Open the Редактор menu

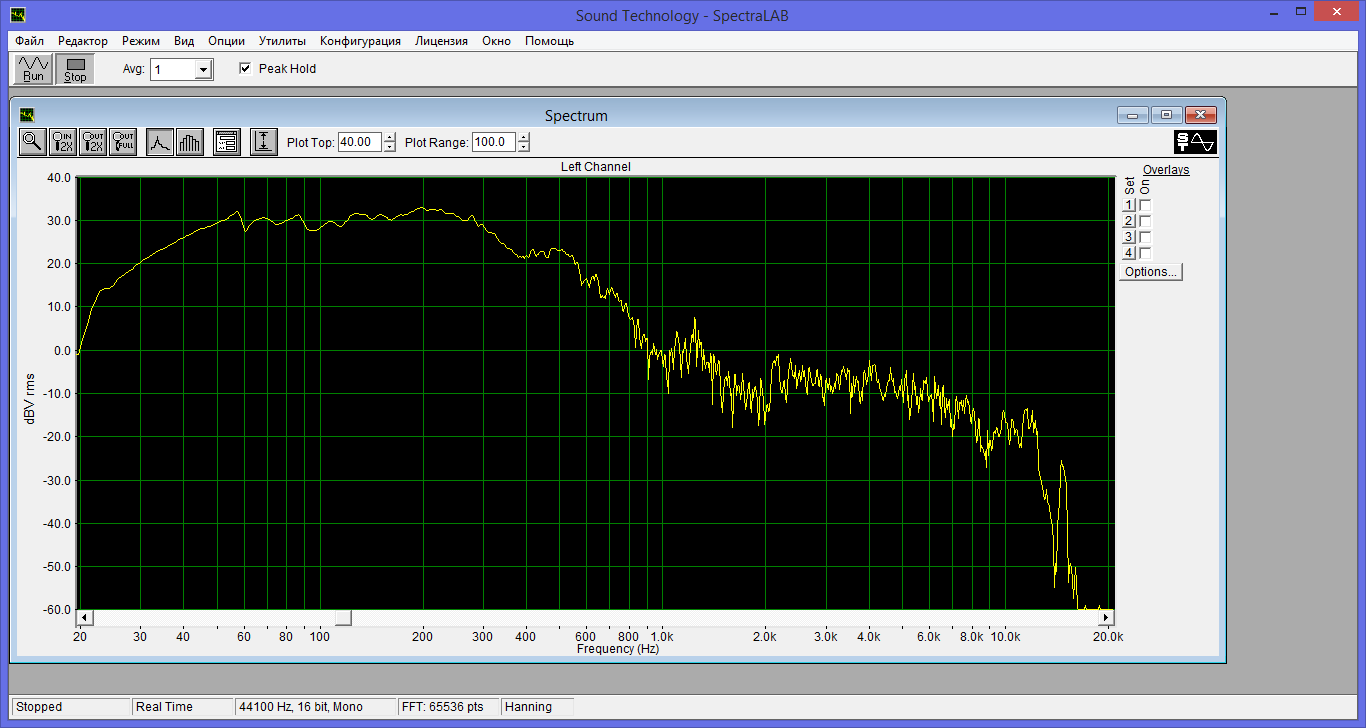tap(83, 41)
